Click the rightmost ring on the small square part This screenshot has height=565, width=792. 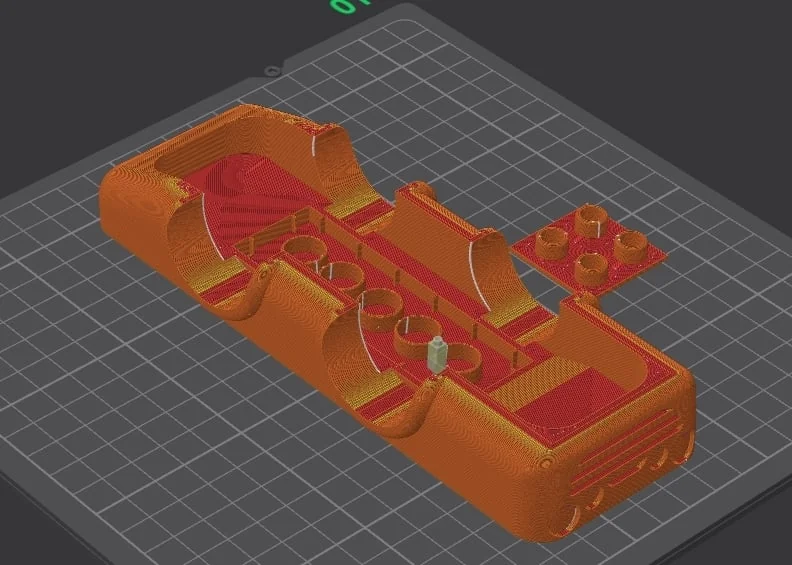(630, 244)
